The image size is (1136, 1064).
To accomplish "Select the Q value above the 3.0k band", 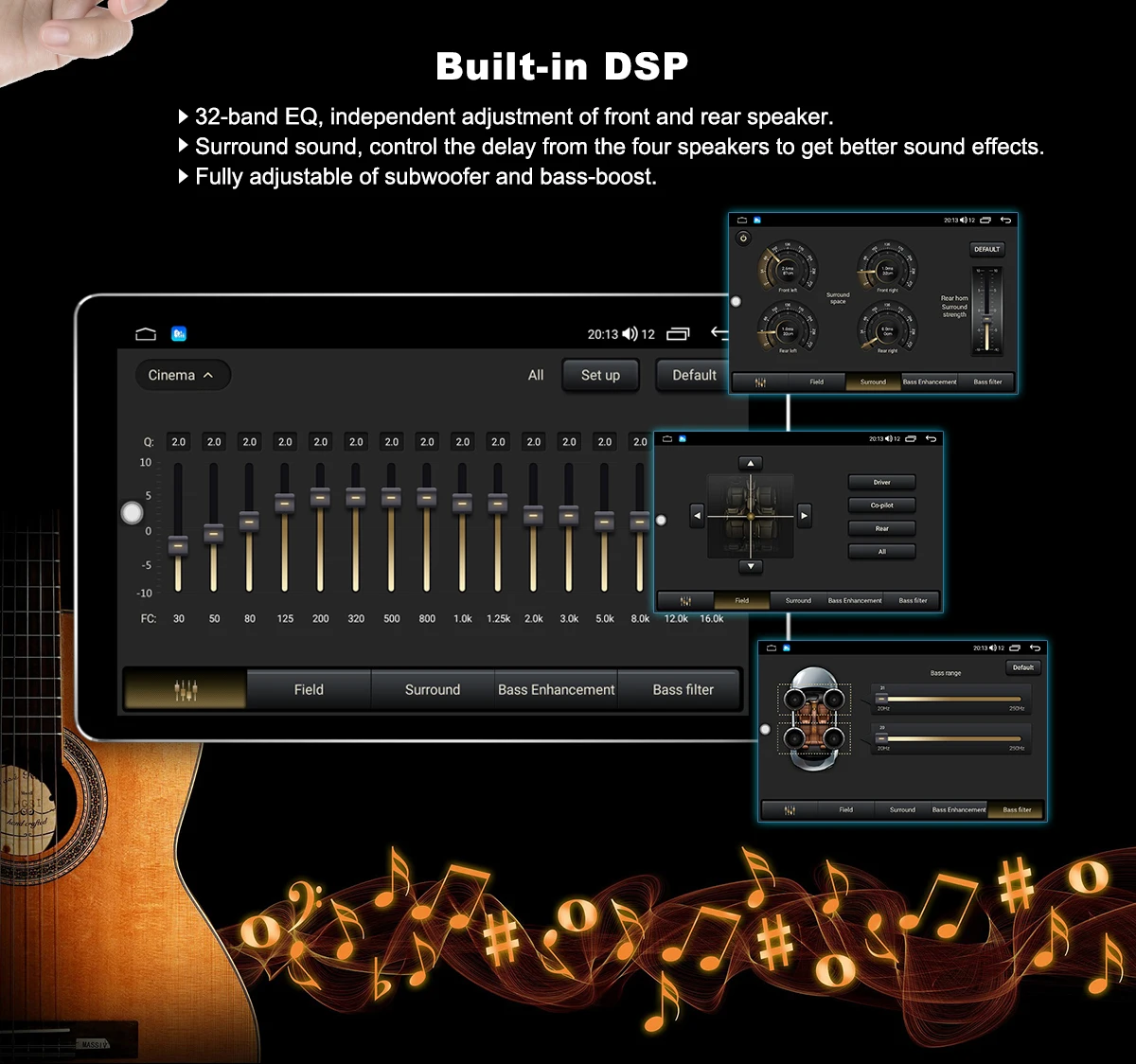I will pyautogui.click(x=569, y=442).
